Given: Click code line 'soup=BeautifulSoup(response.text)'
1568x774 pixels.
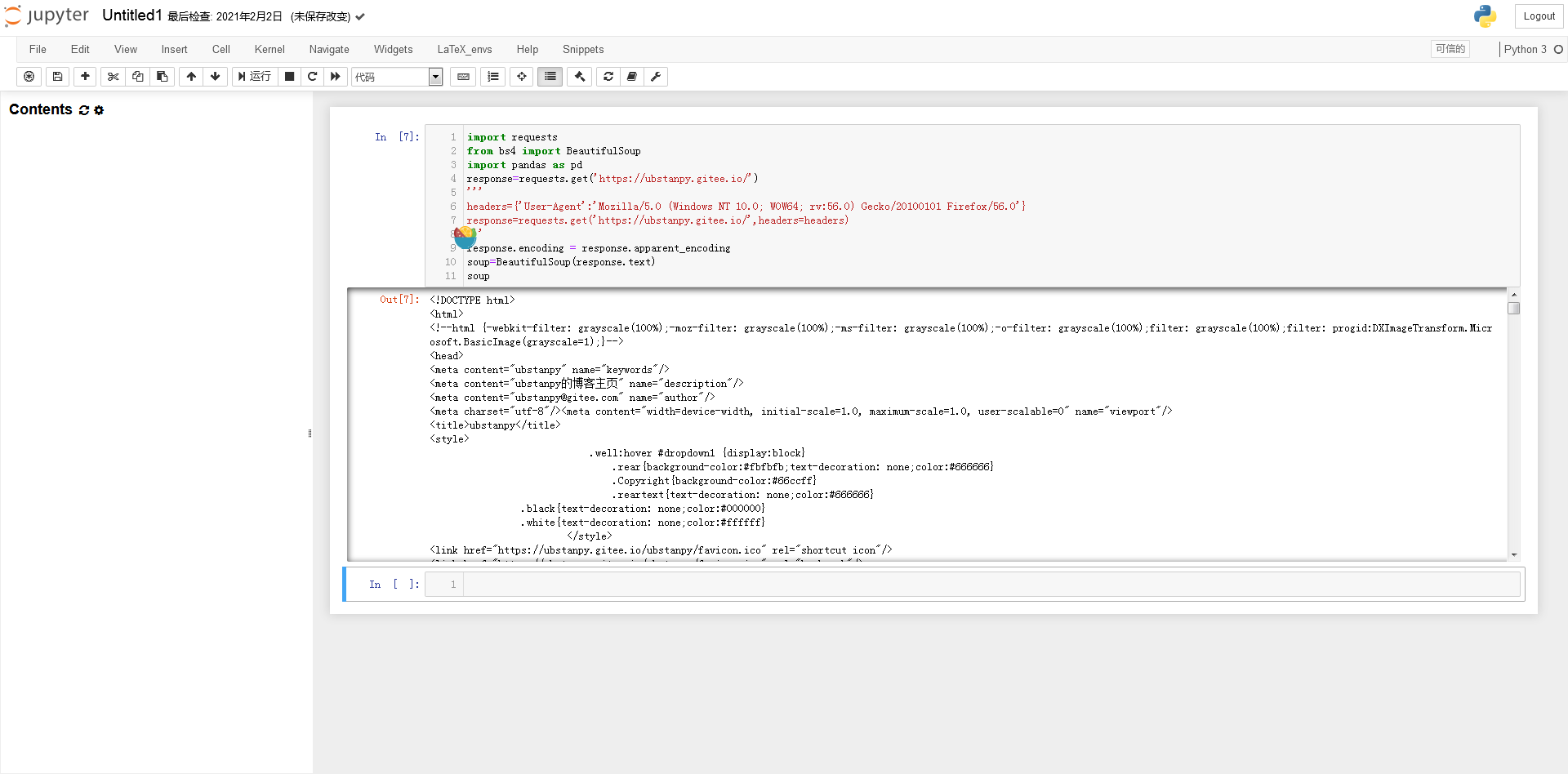Looking at the screenshot, I should 561,262.
